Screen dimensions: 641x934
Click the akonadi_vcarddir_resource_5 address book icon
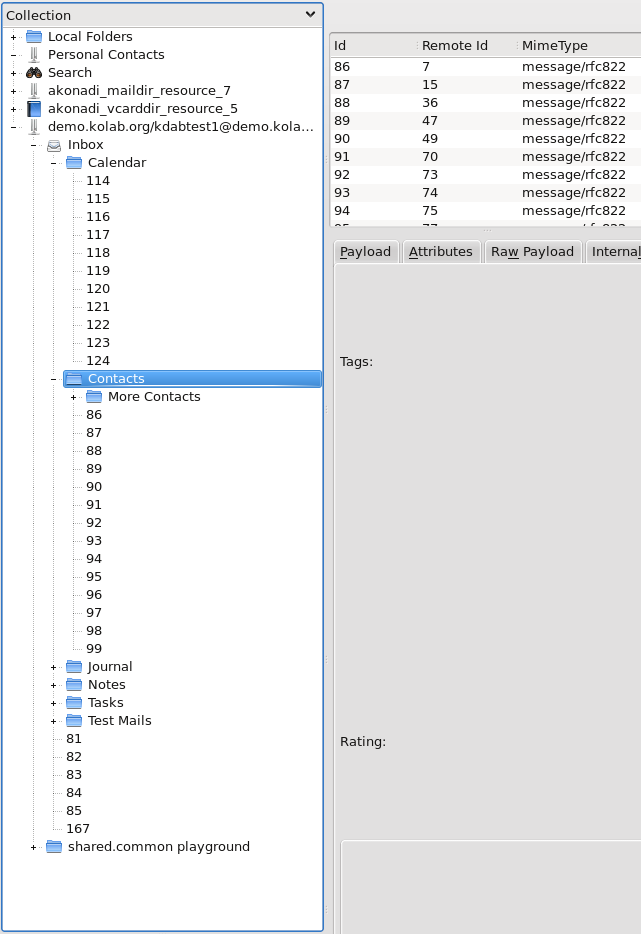(x=34, y=109)
